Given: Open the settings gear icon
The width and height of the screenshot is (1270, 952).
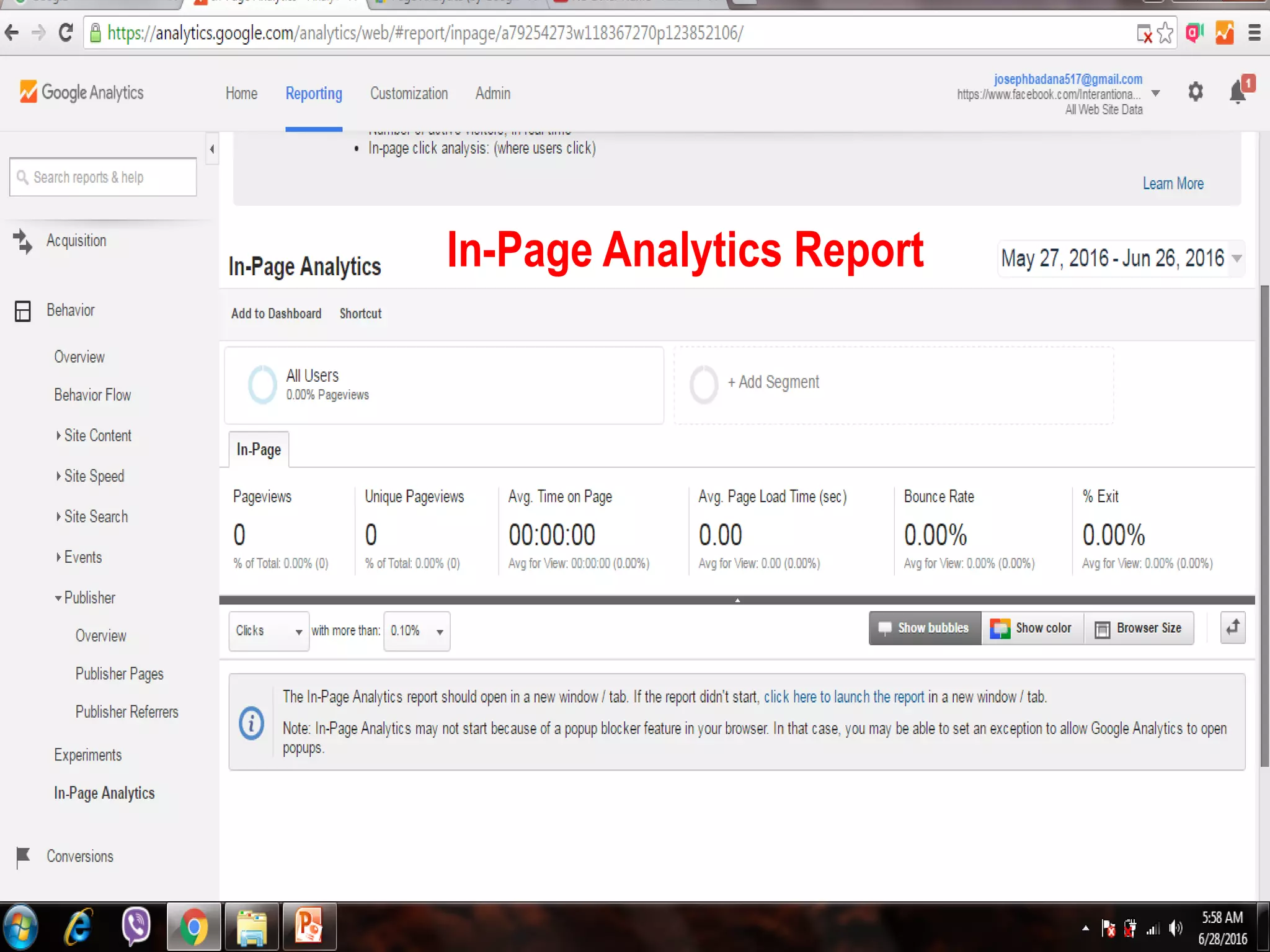Looking at the screenshot, I should pos(1195,92).
